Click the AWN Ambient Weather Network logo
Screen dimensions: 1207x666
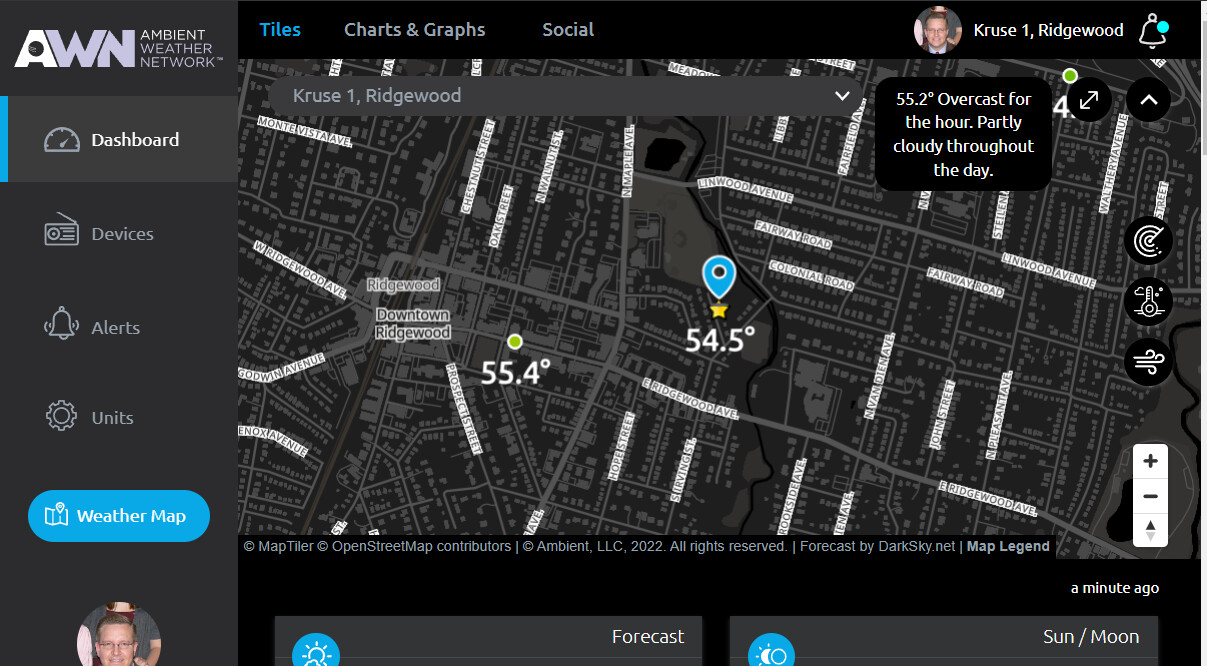(x=118, y=47)
